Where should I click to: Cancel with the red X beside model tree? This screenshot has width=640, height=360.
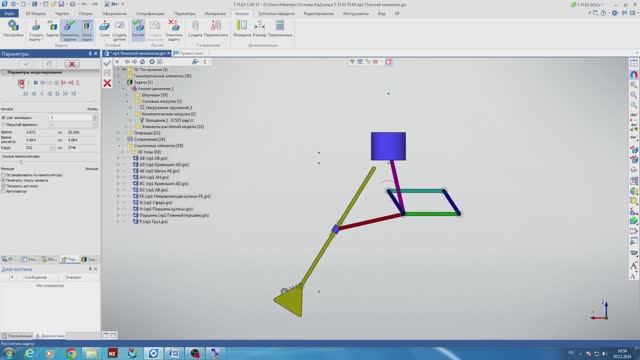(107, 83)
